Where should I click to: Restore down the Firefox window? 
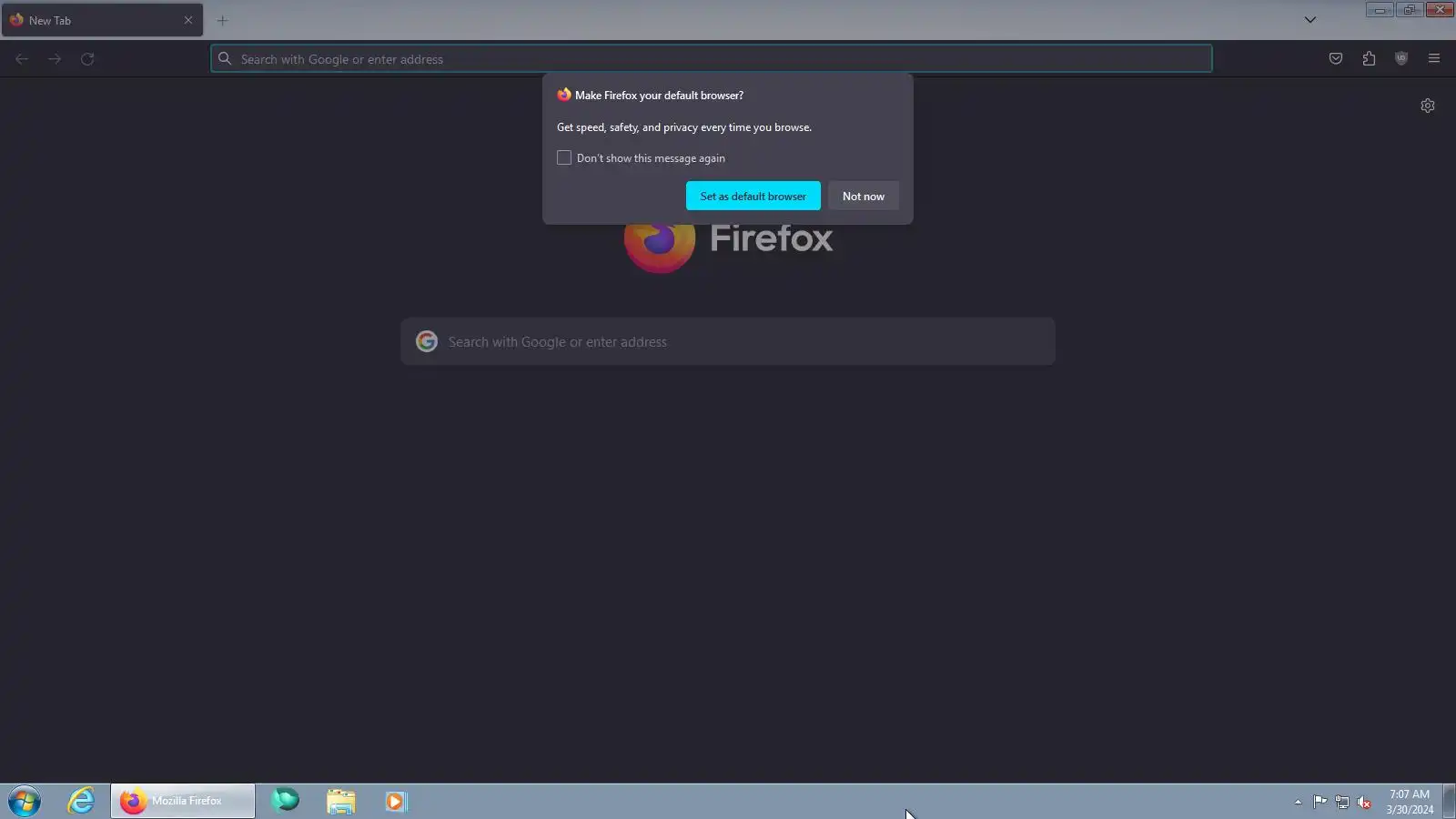(1410, 10)
